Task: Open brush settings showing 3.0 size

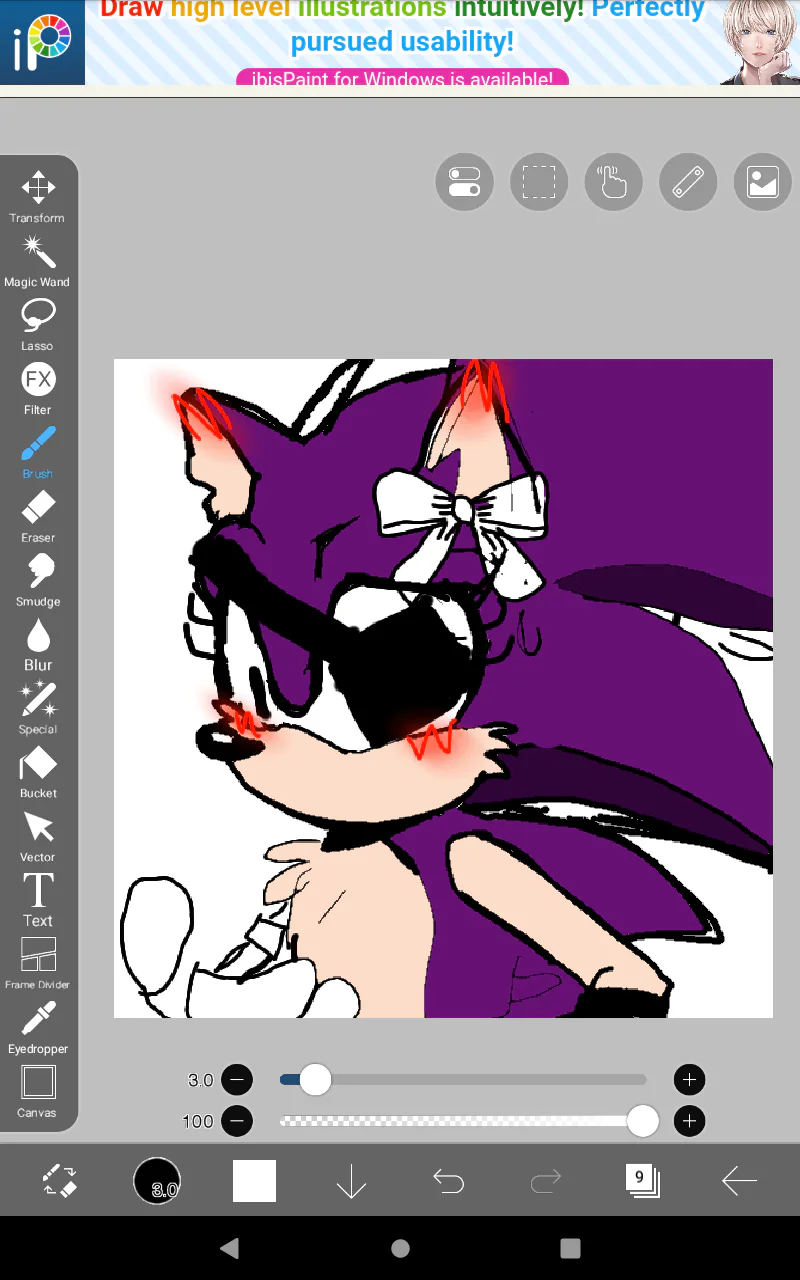Action: pos(157,1181)
